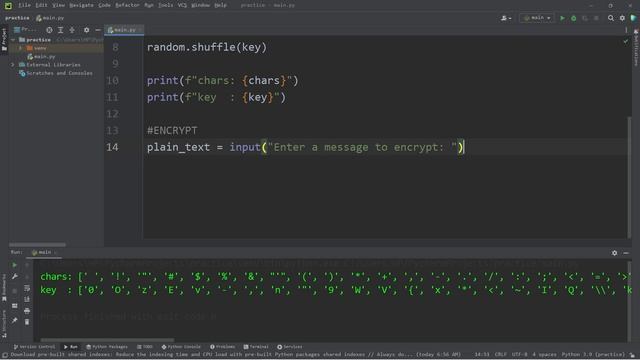
Task: Open the main run configuration dropdown
Action: click(537, 18)
